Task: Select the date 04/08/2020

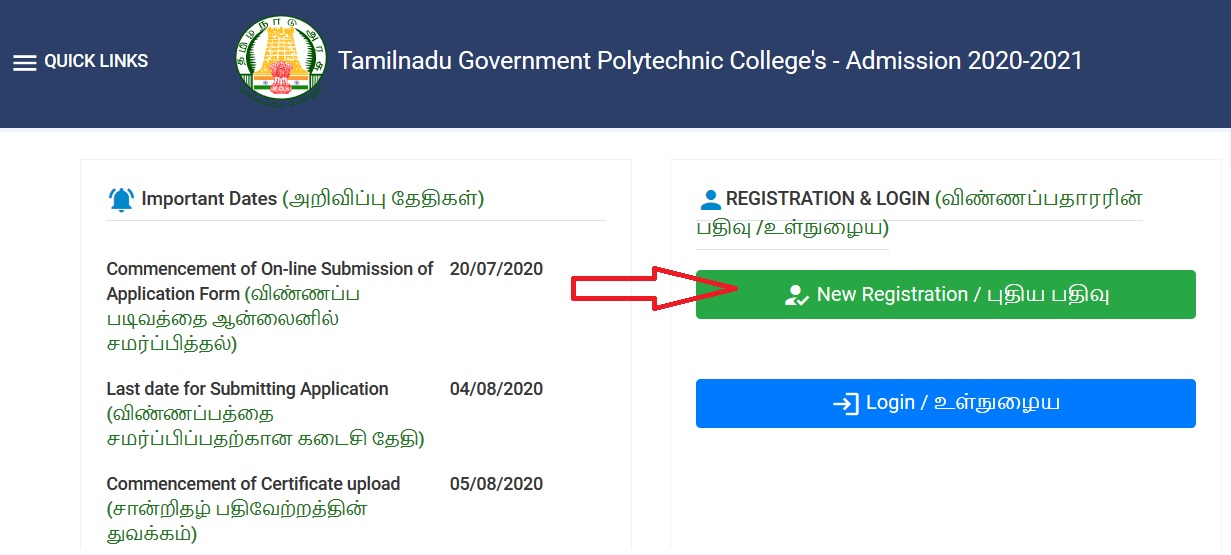Action: pos(496,389)
